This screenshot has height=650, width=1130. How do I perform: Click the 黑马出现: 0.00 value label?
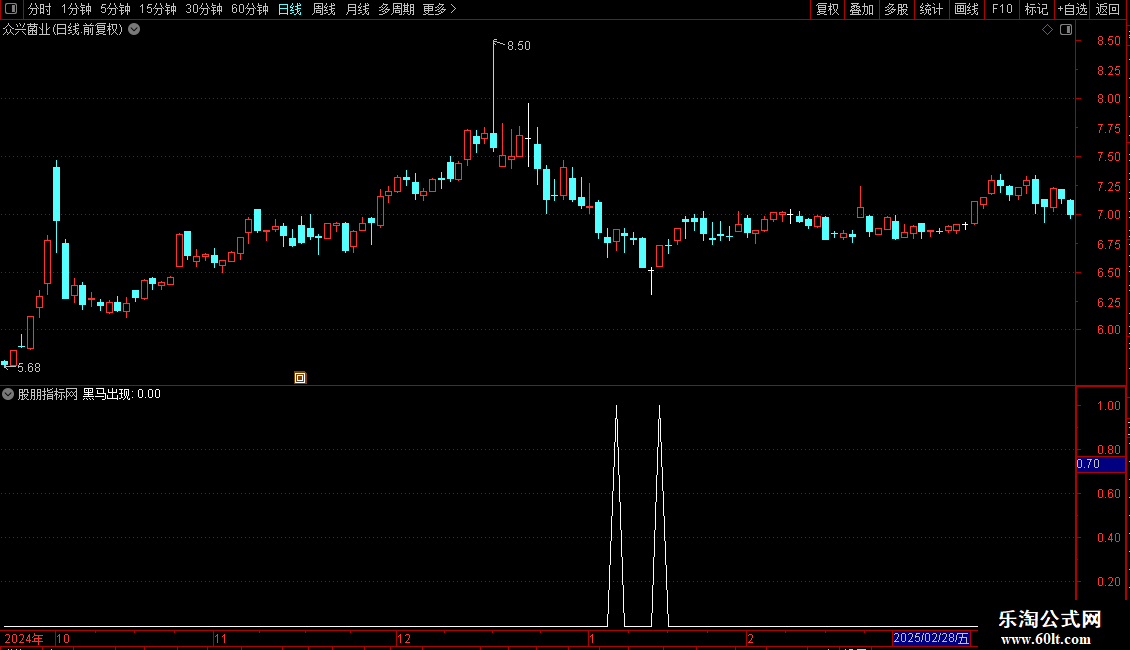pyautogui.click(x=121, y=394)
